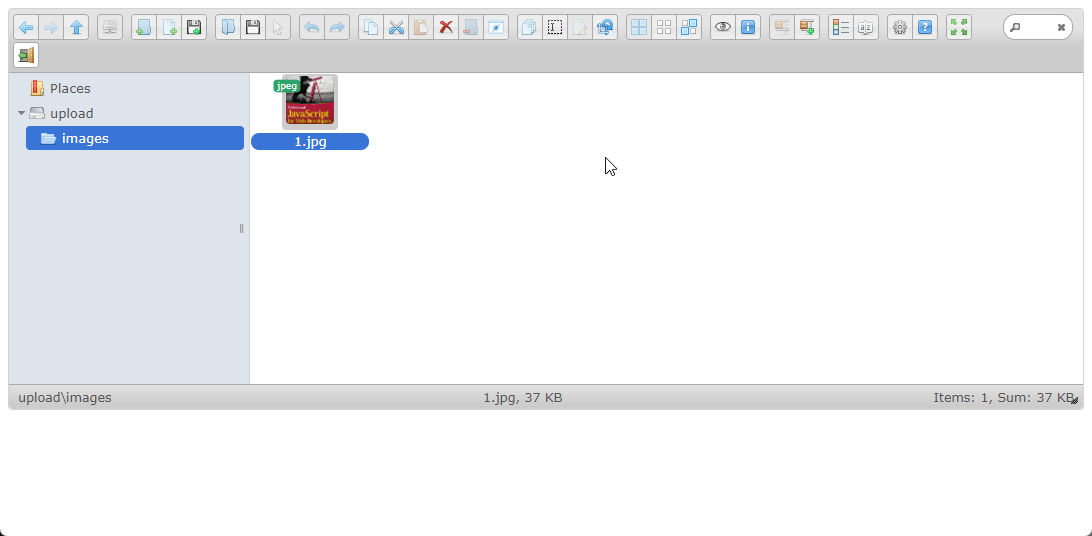
Task: Select Places in the sidebar
Action: 70,88
